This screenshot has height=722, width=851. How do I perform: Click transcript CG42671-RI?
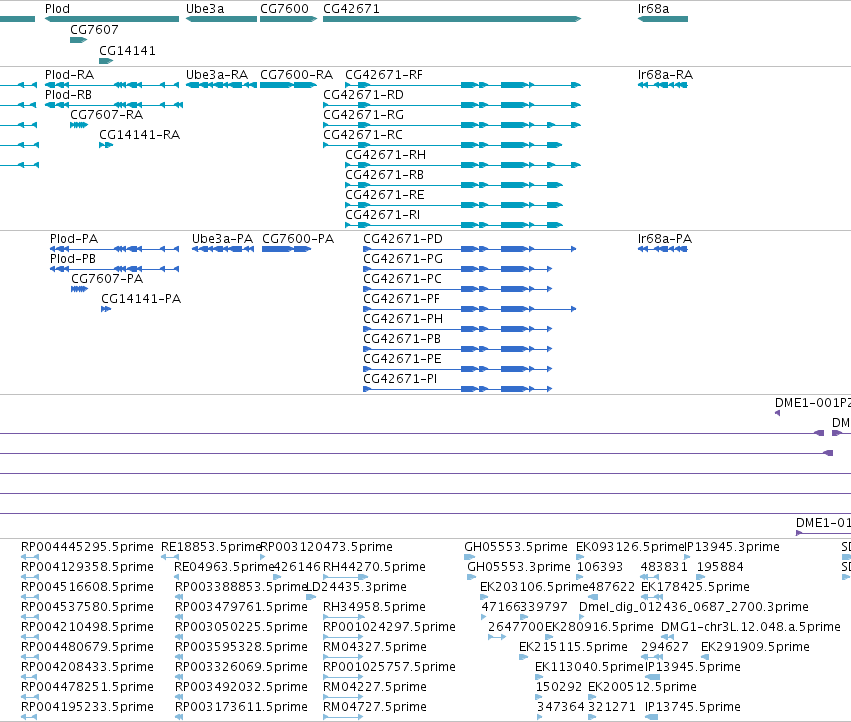click(x=382, y=215)
